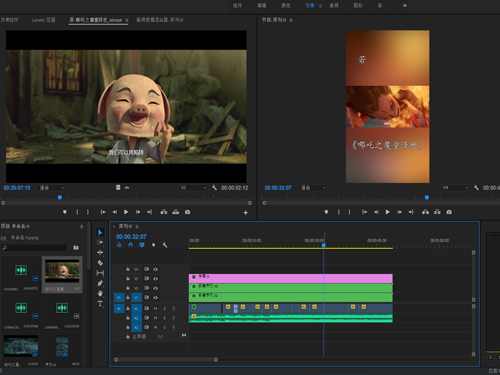
Task: Select the Ripple Edit tool
Action: (100, 253)
